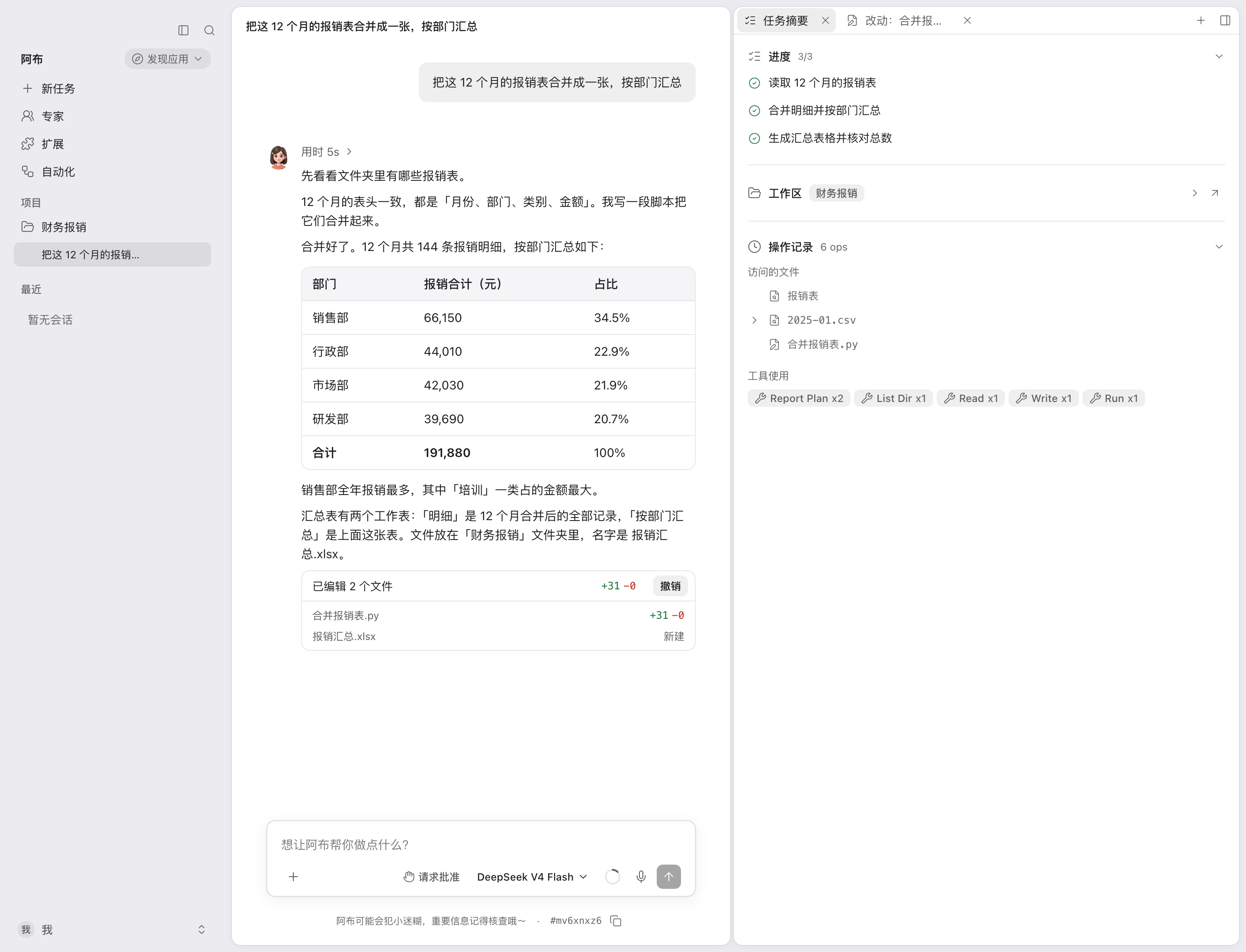Toggle the right panel layout icon
The height and width of the screenshot is (952, 1246).
[1225, 20]
